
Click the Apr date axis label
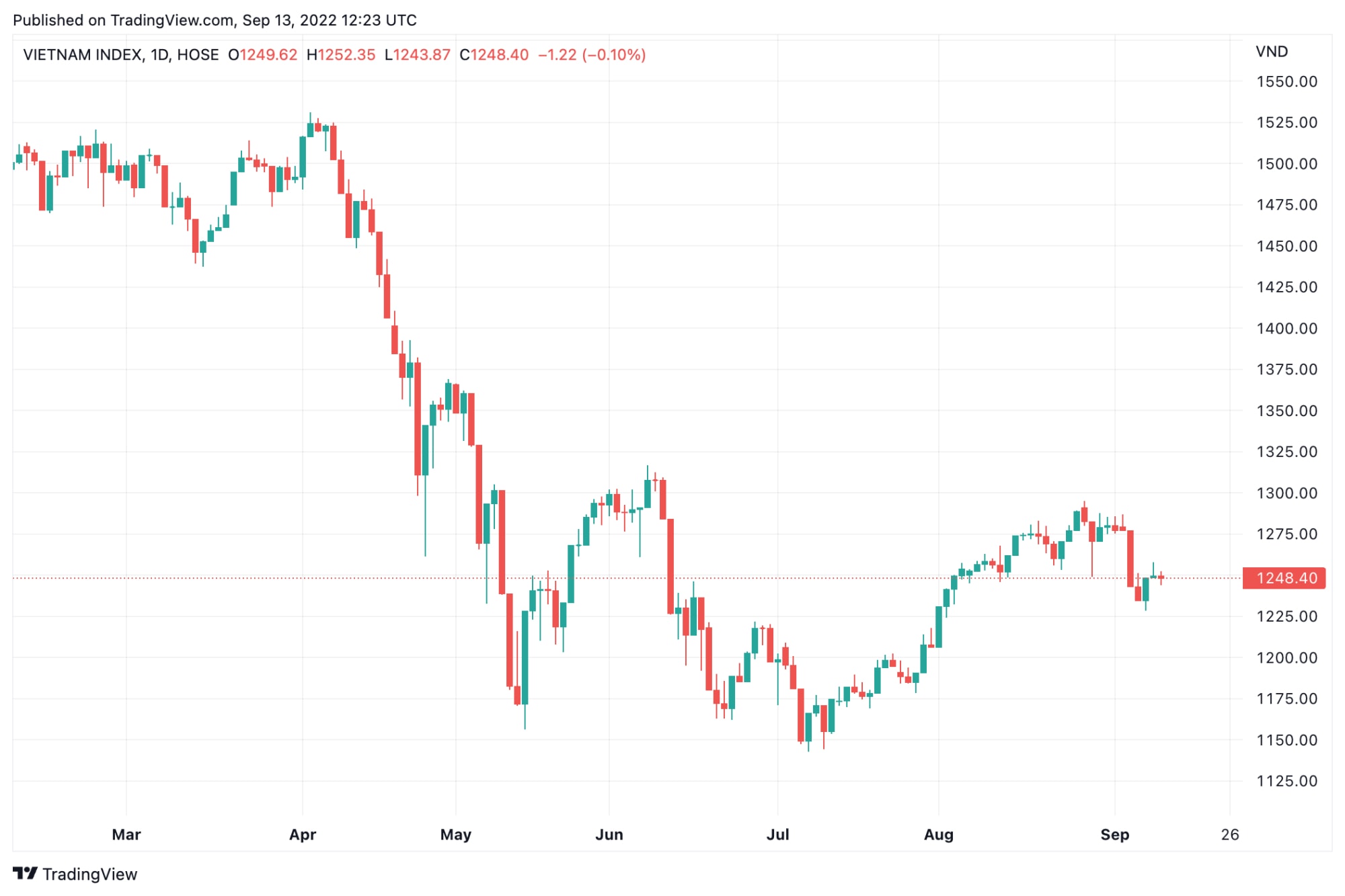pos(303,834)
